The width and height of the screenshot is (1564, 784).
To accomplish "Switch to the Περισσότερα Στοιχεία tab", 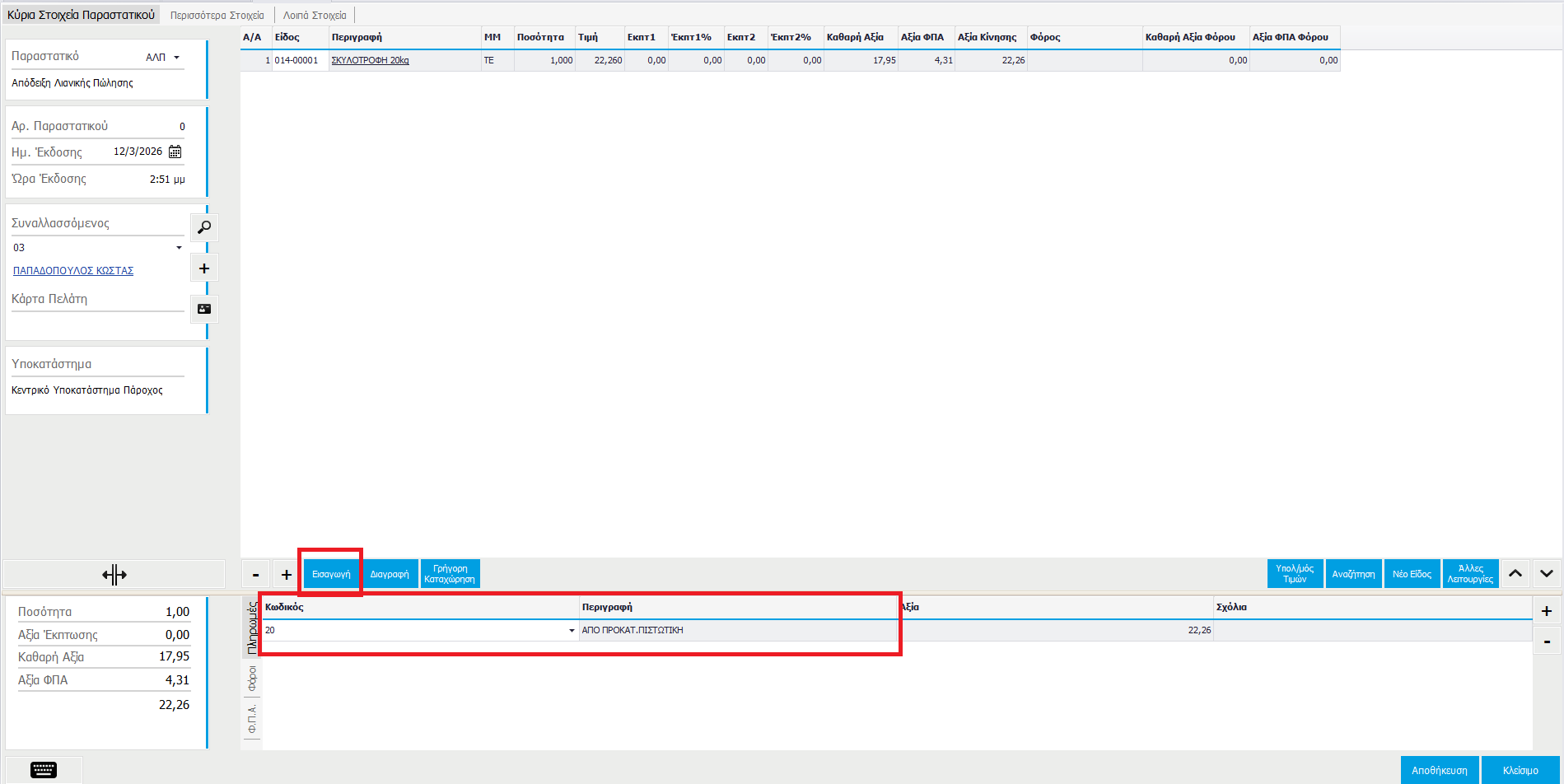I will point(217,16).
